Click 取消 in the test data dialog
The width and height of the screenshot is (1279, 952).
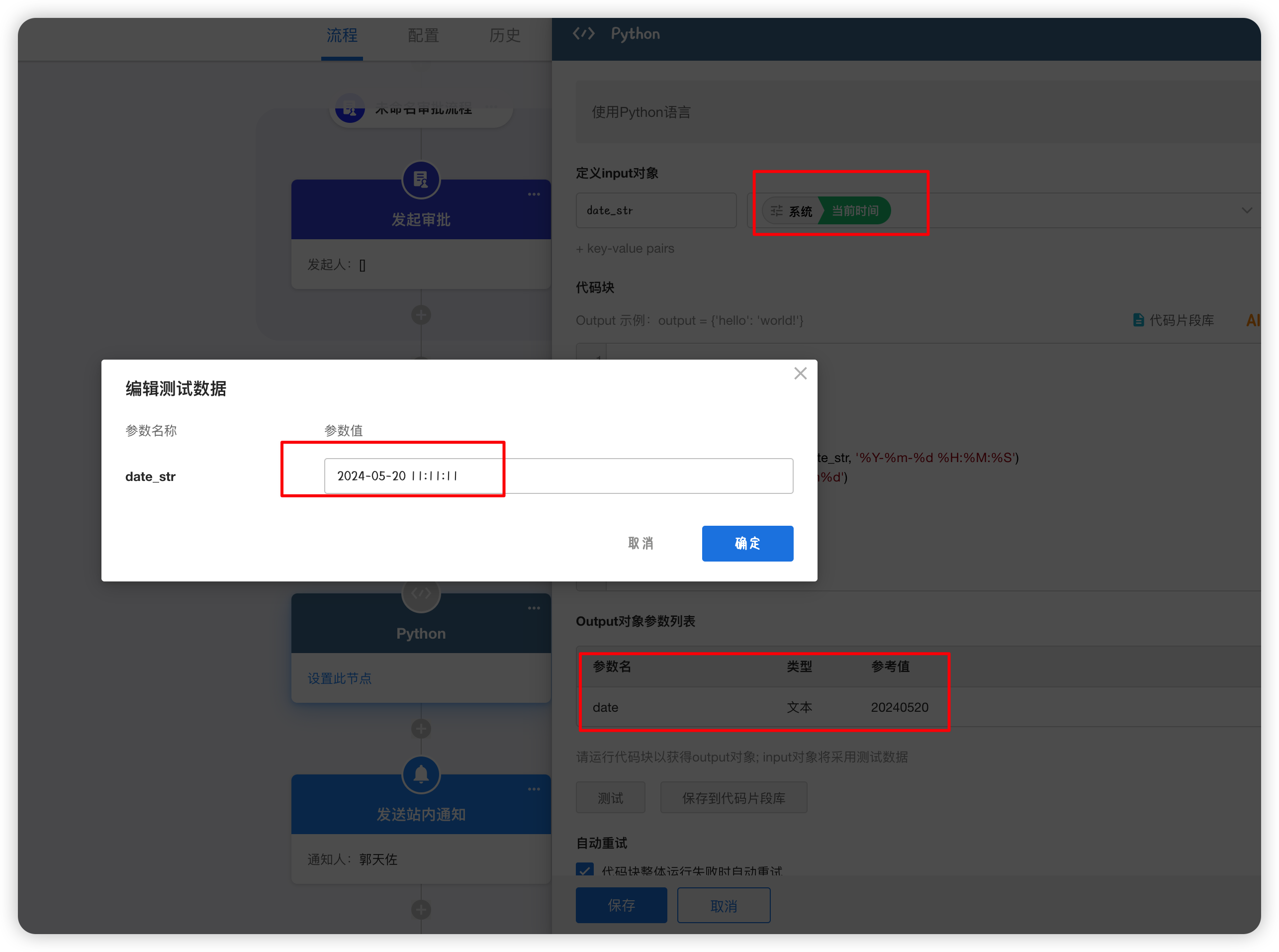click(640, 544)
